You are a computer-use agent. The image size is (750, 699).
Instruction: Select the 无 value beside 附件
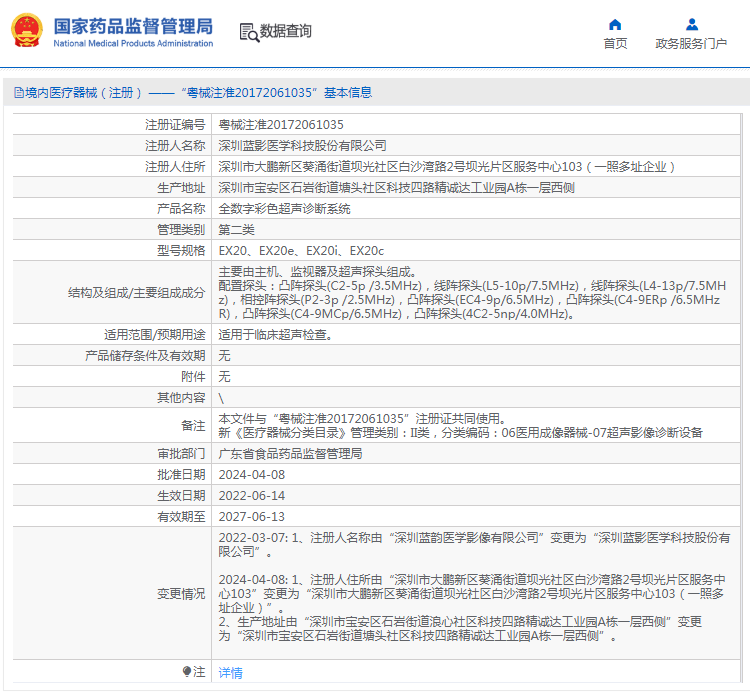(x=224, y=377)
